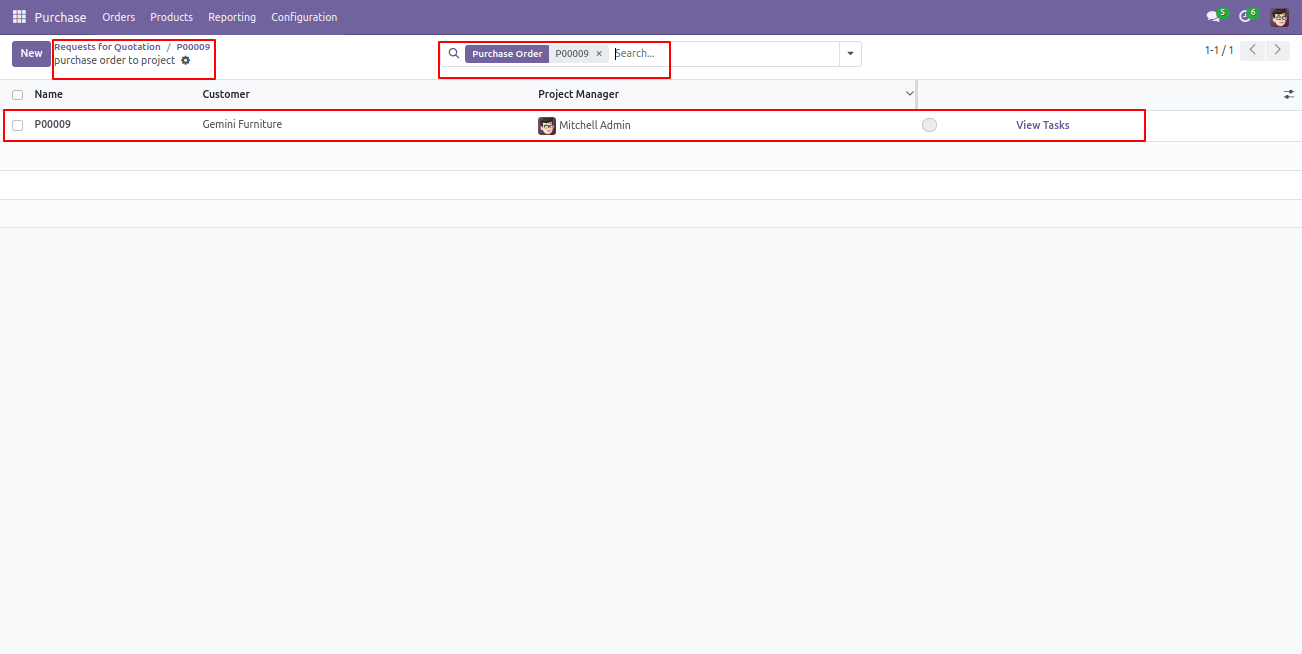Viewport: 1302px width, 654px height.
Task: Click the search magnifier icon
Action: pyautogui.click(x=454, y=54)
